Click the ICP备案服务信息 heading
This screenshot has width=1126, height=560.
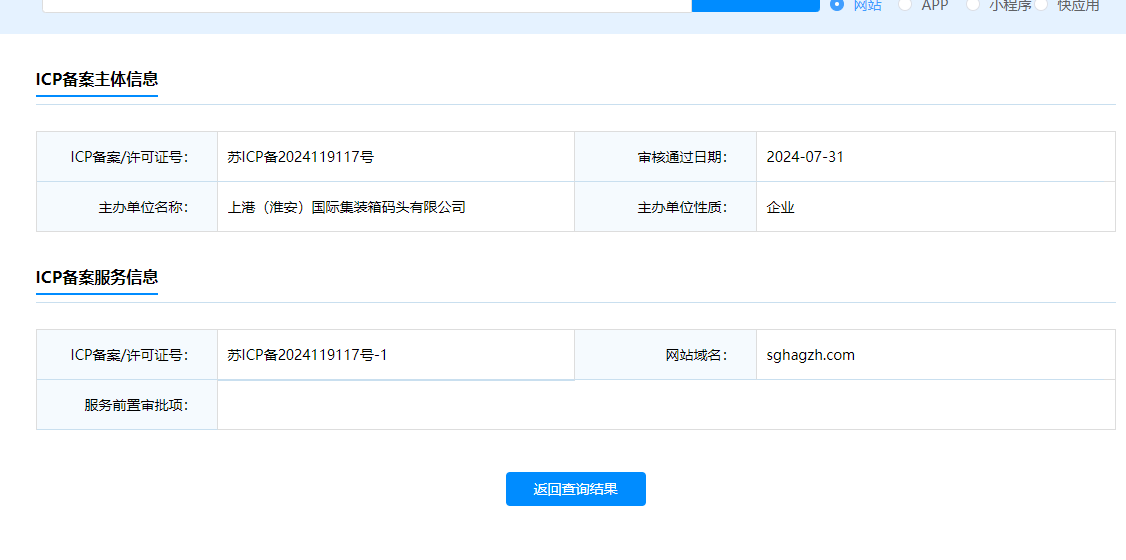pyautogui.click(x=97, y=277)
